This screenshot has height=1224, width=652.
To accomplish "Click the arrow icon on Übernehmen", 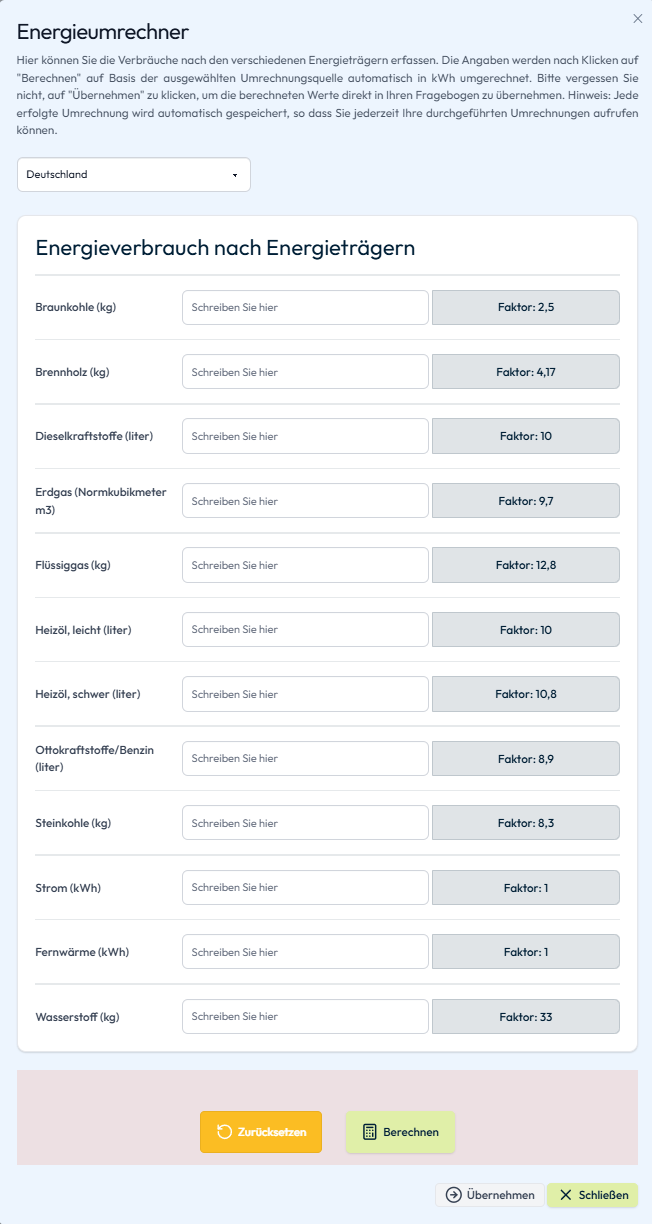I will click(454, 1195).
